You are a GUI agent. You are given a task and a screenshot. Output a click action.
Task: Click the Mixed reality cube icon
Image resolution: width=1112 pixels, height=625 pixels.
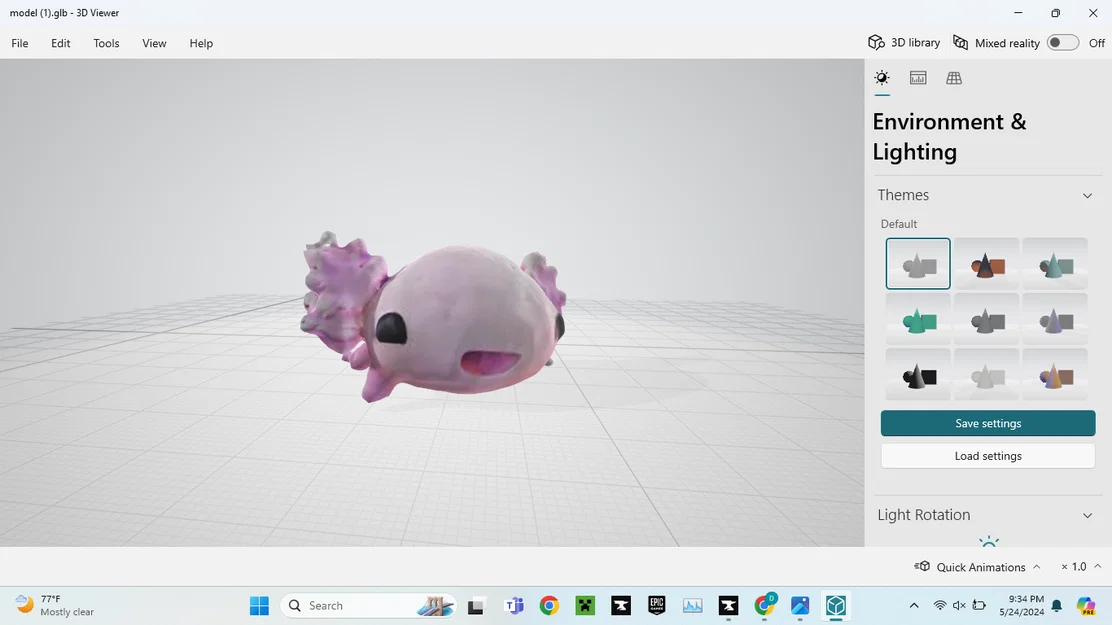pos(960,43)
